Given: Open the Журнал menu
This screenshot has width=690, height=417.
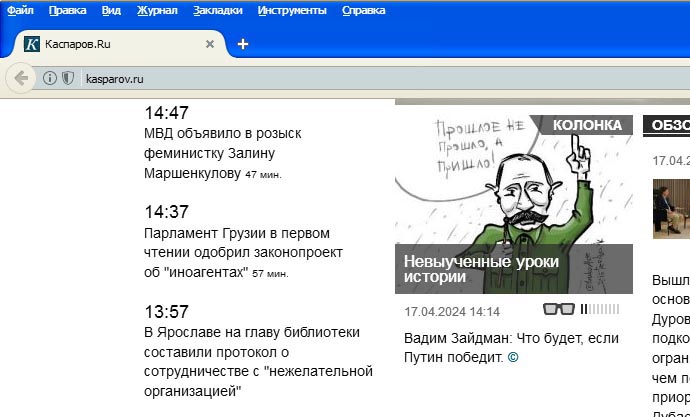Looking at the screenshot, I should [157, 10].
